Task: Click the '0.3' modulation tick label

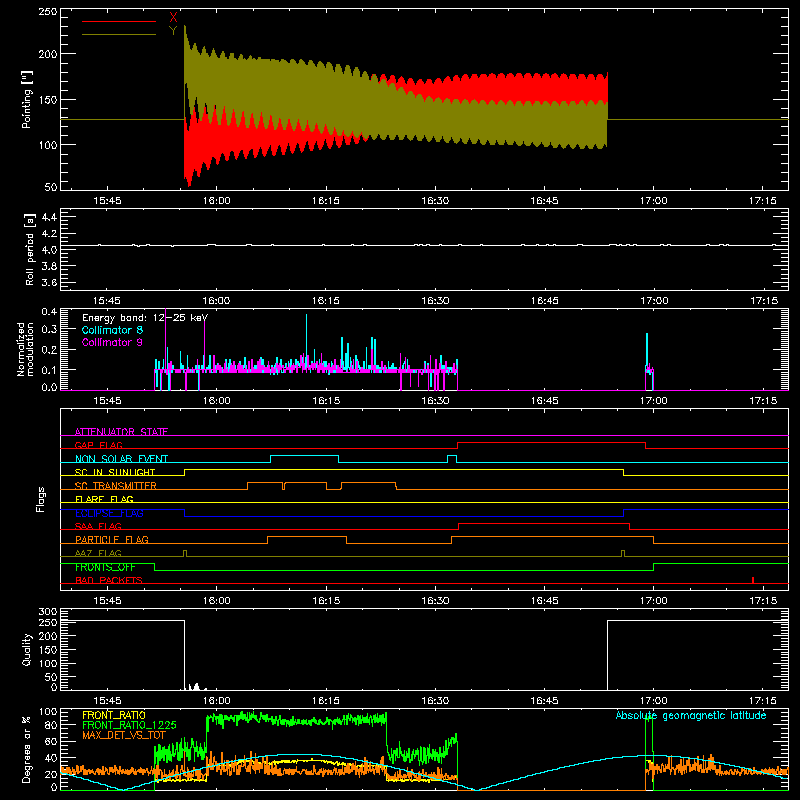Action: tap(49, 329)
